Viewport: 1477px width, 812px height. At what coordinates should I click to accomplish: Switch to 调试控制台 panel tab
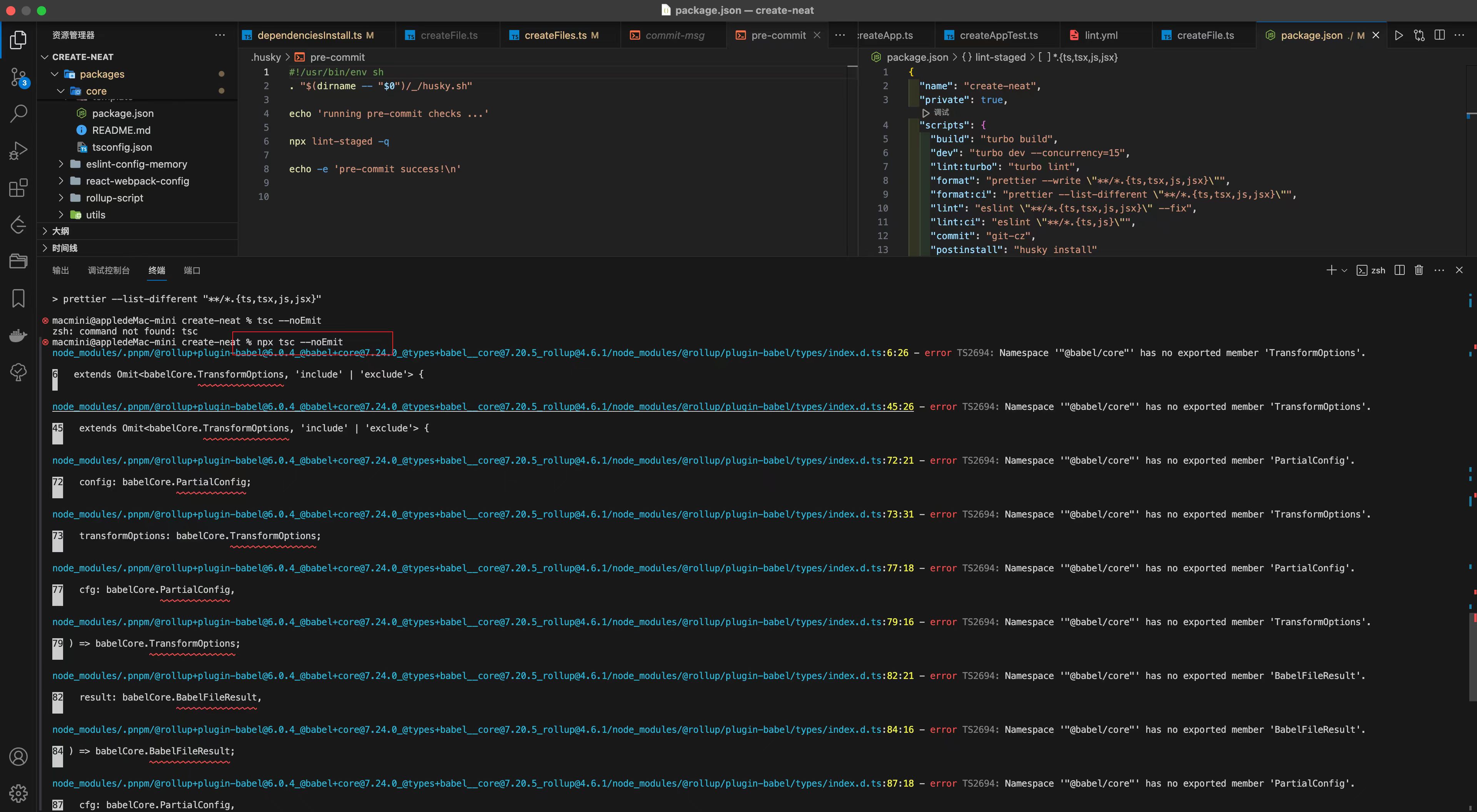108,271
